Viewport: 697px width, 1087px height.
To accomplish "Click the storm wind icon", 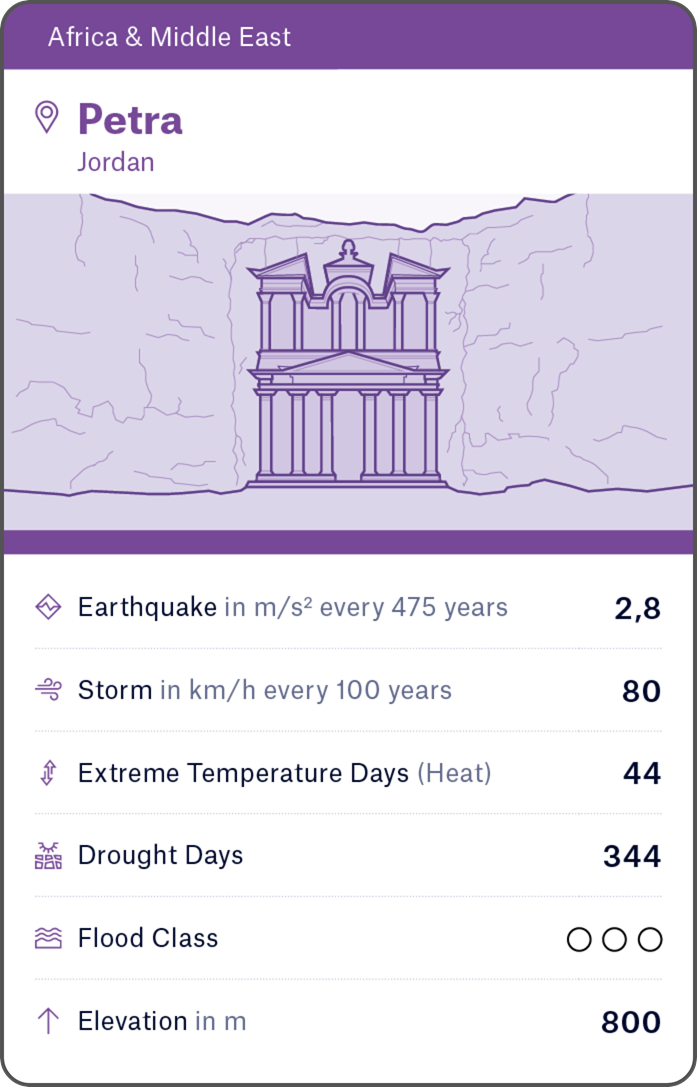I will click(48, 690).
